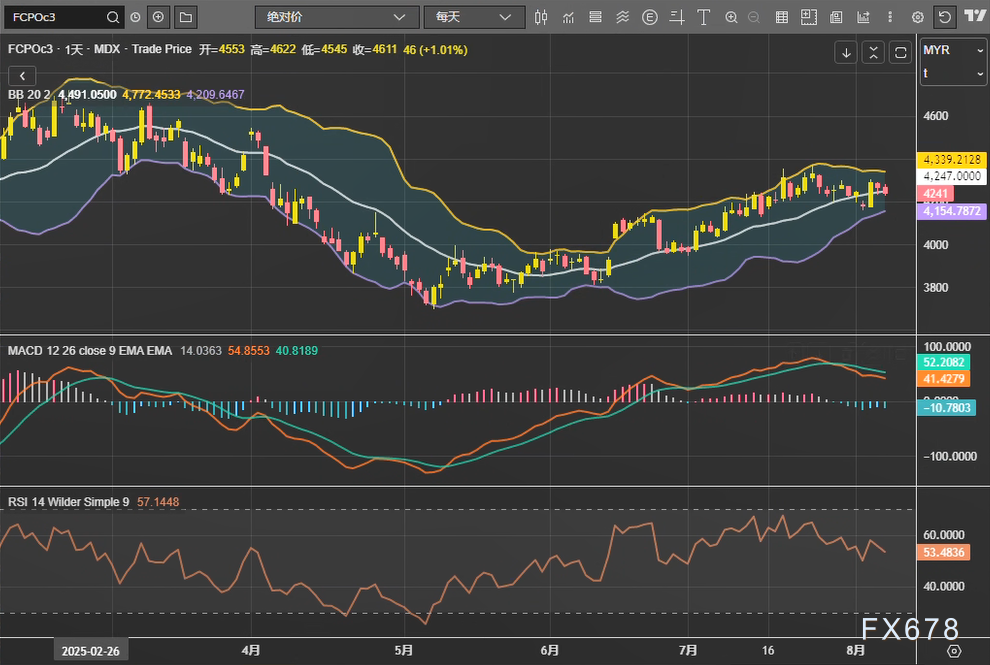Toggle the fullscreen frame button above the chart
Viewport: 990px width, 665px height.
point(900,52)
